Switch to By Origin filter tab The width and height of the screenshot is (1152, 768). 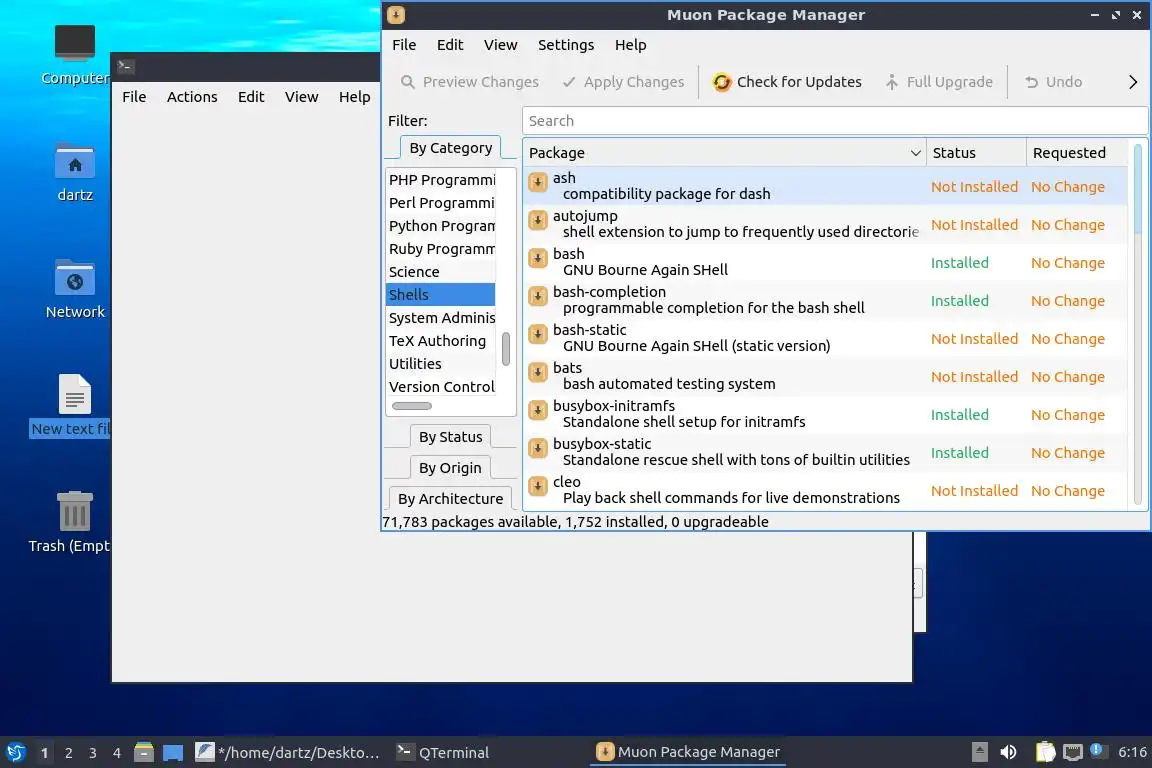(x=450, y=467)
